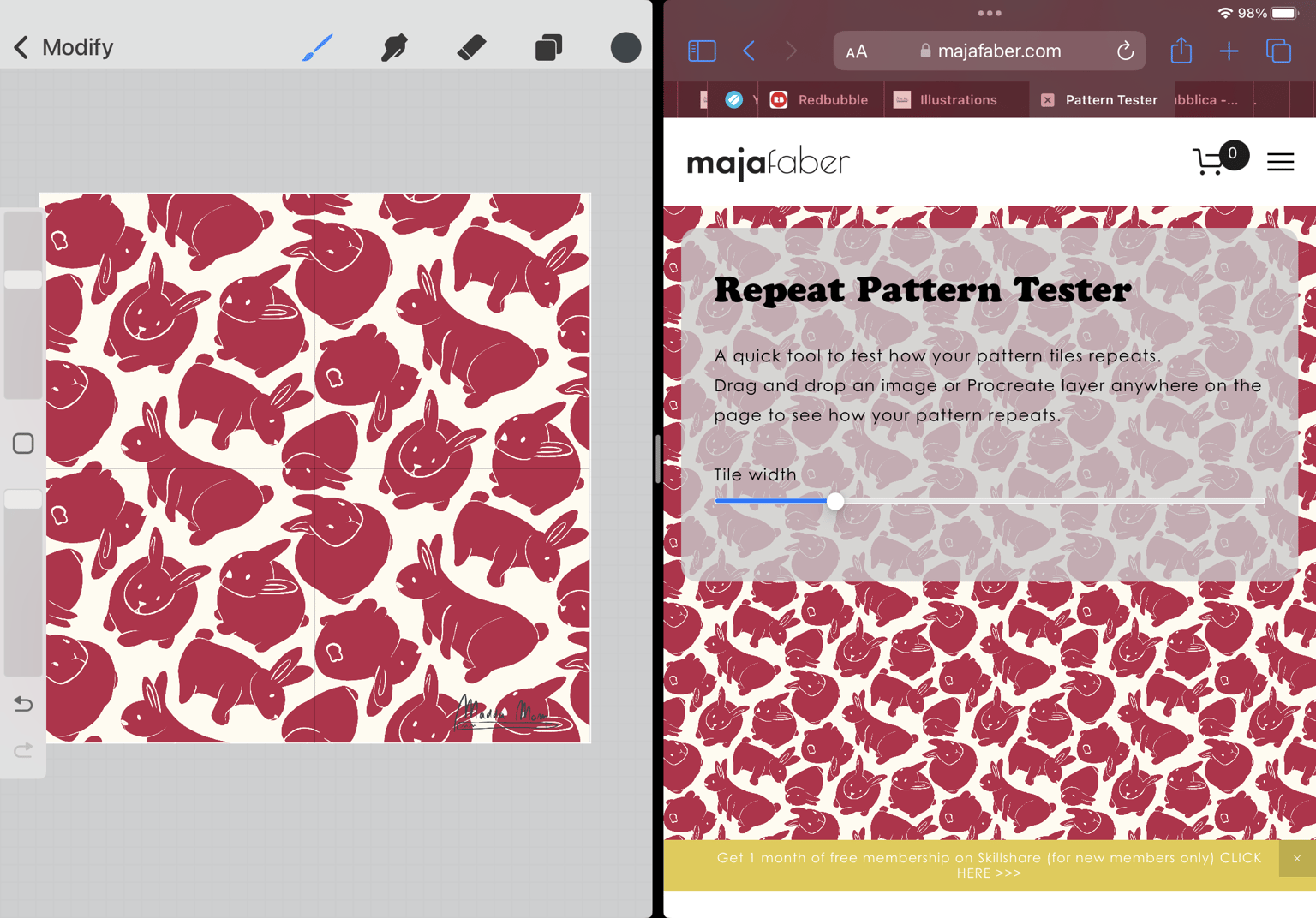Switch to the blue checkmark icon tab
This screenshot has width=1316, height=918.
pyautogui.click(x=734, y=100)
